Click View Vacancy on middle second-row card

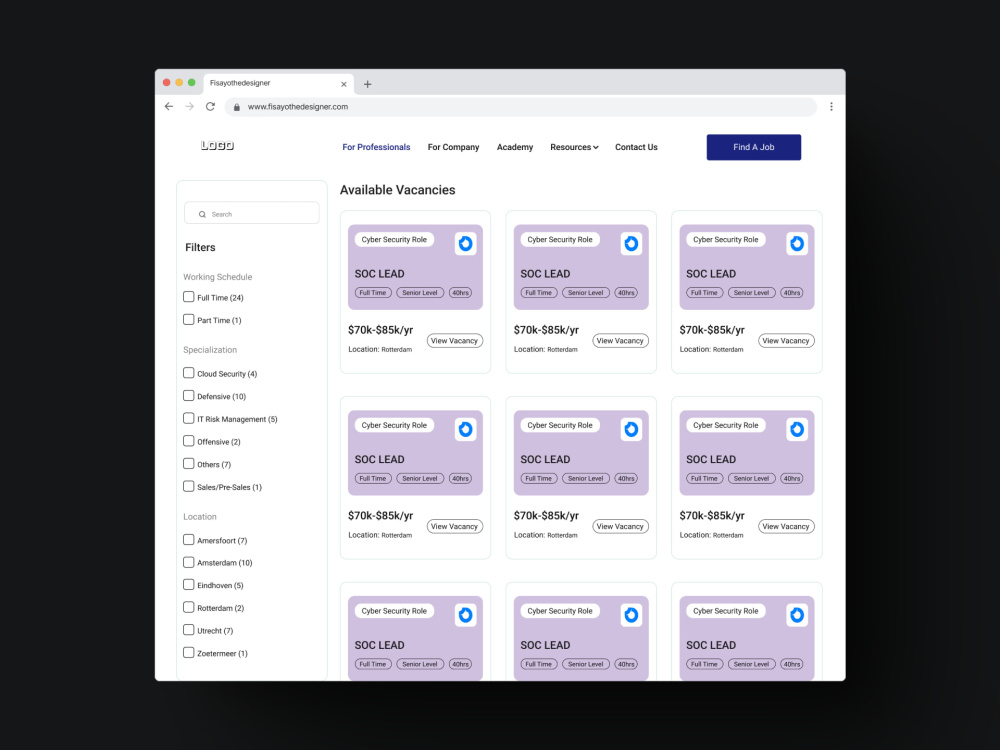(620, 527)
